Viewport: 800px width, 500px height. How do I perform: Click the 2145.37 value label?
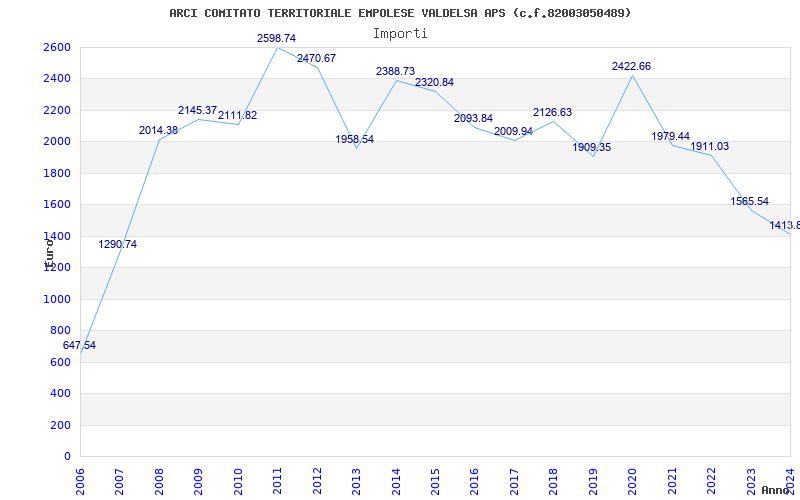[x=197, y=111]
